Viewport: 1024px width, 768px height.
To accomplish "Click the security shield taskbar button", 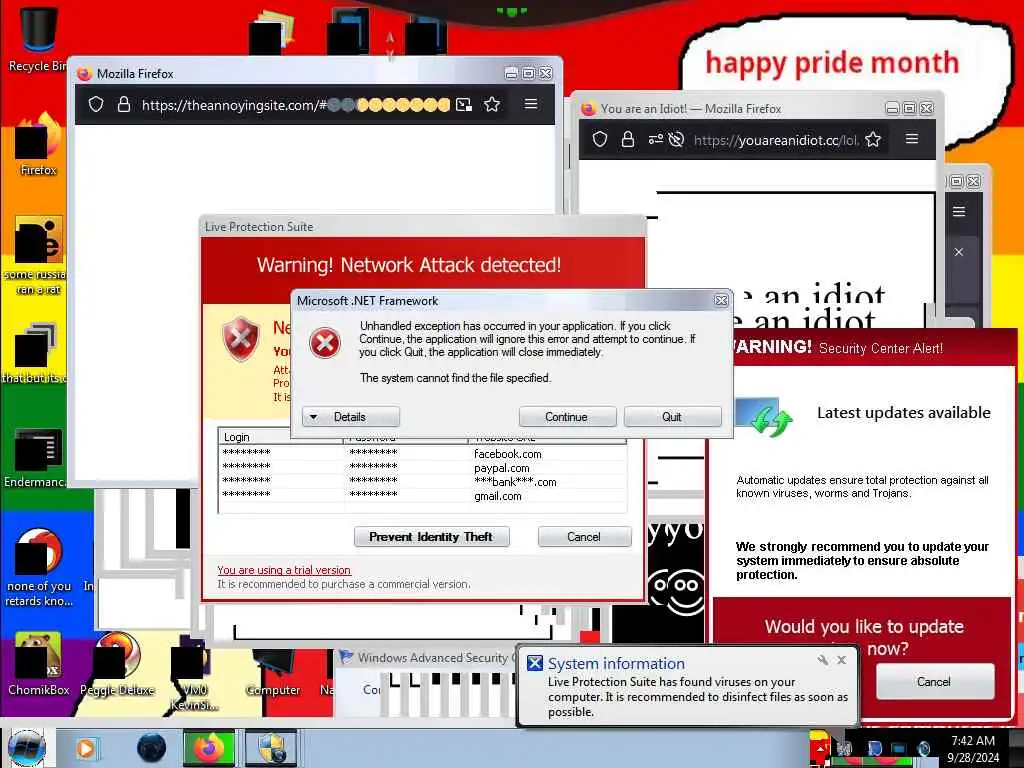I will tap(271, 748).
